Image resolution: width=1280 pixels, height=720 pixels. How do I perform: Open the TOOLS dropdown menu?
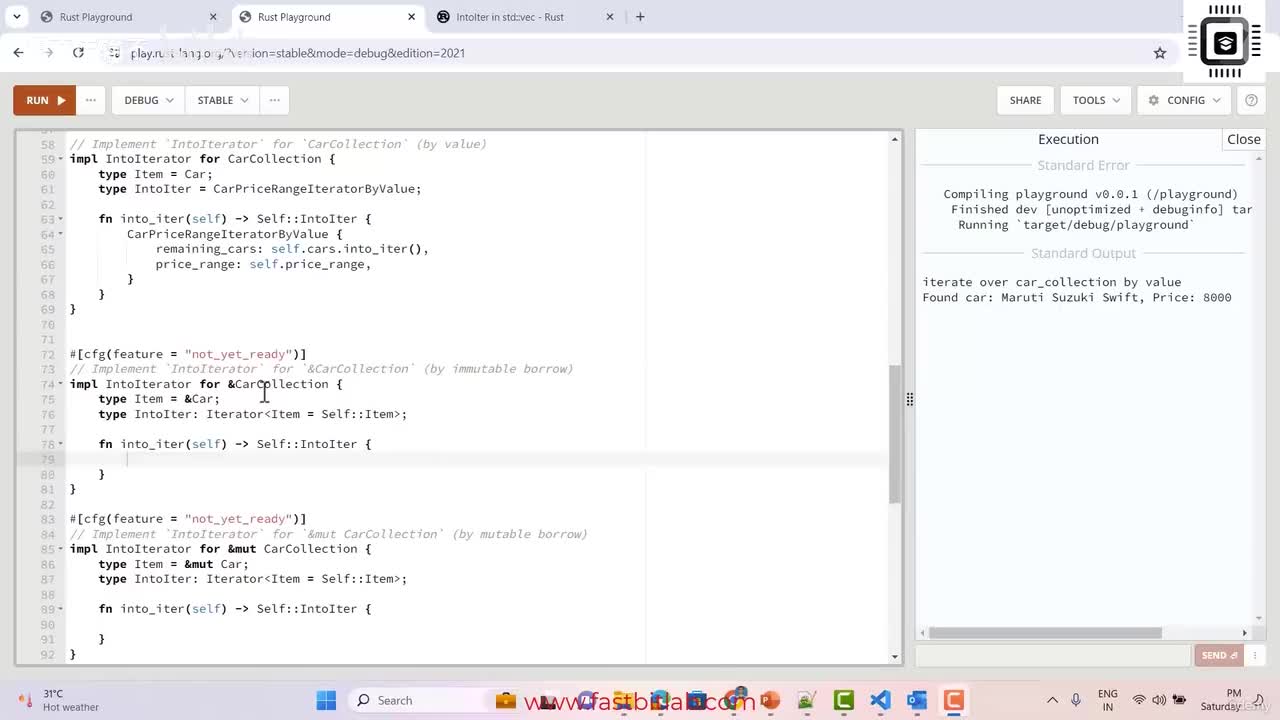[1096, 100]
